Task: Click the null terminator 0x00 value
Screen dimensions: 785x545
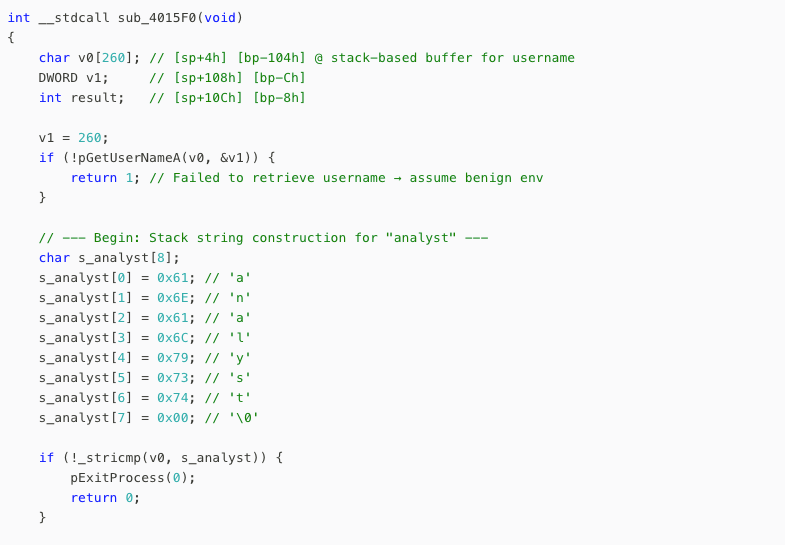Action: pyautogui.click(x=173, y=418)
